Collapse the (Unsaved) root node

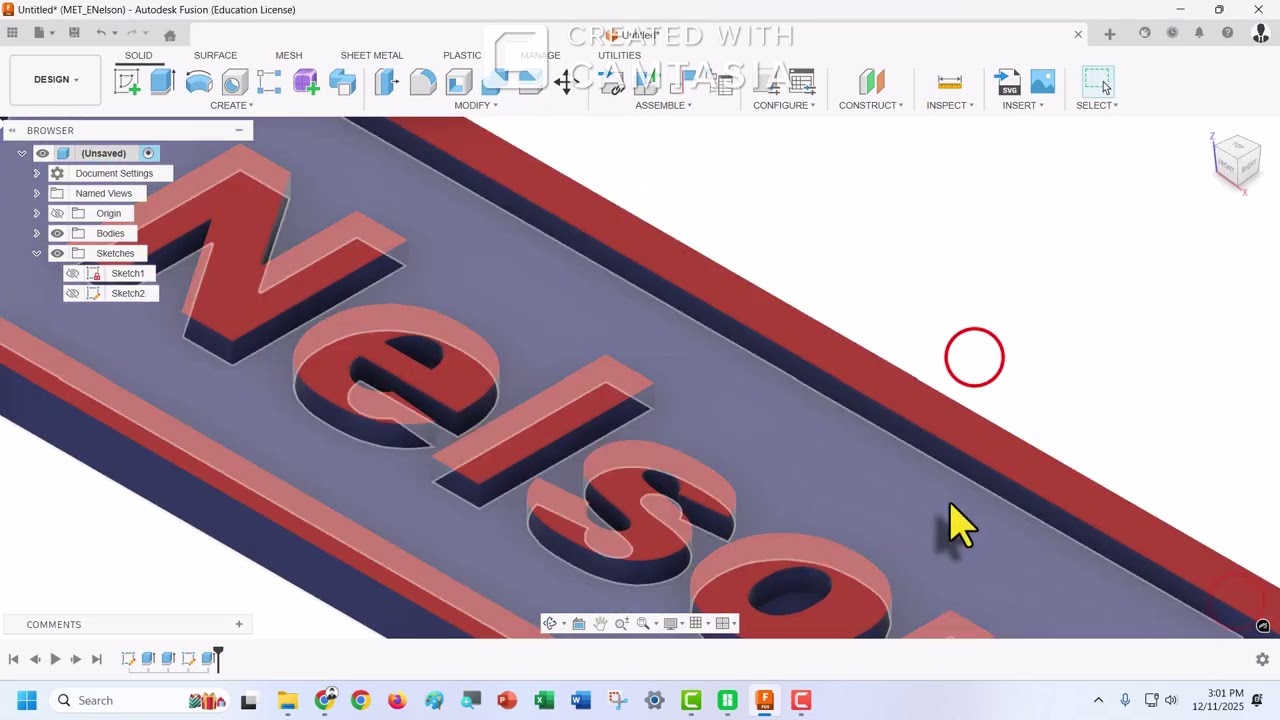[x=22, y=153]
